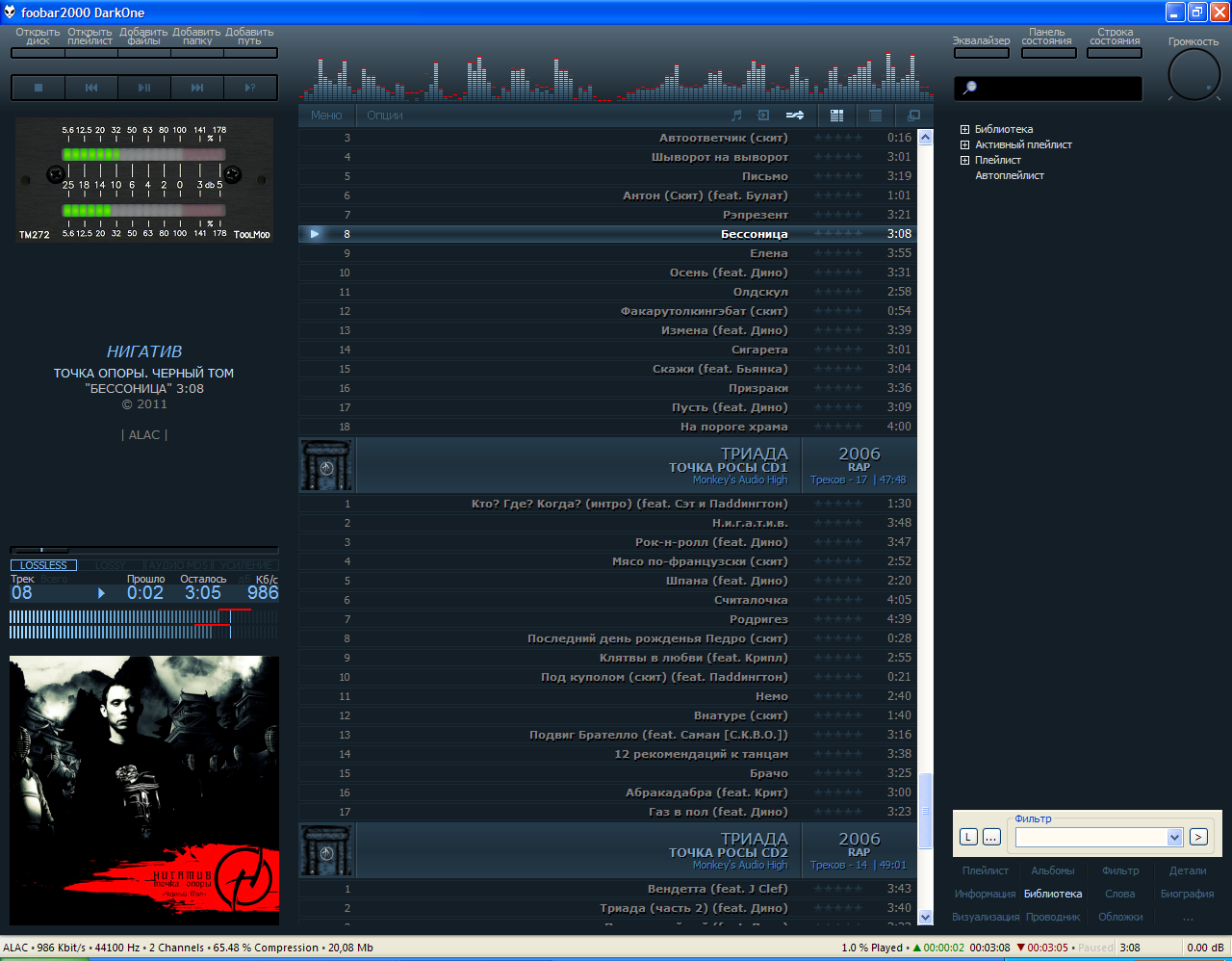This screenshot has height=961, width=1232.
Task: Open the Фильтр combo box dropdown
Action: click(1174, 838)
